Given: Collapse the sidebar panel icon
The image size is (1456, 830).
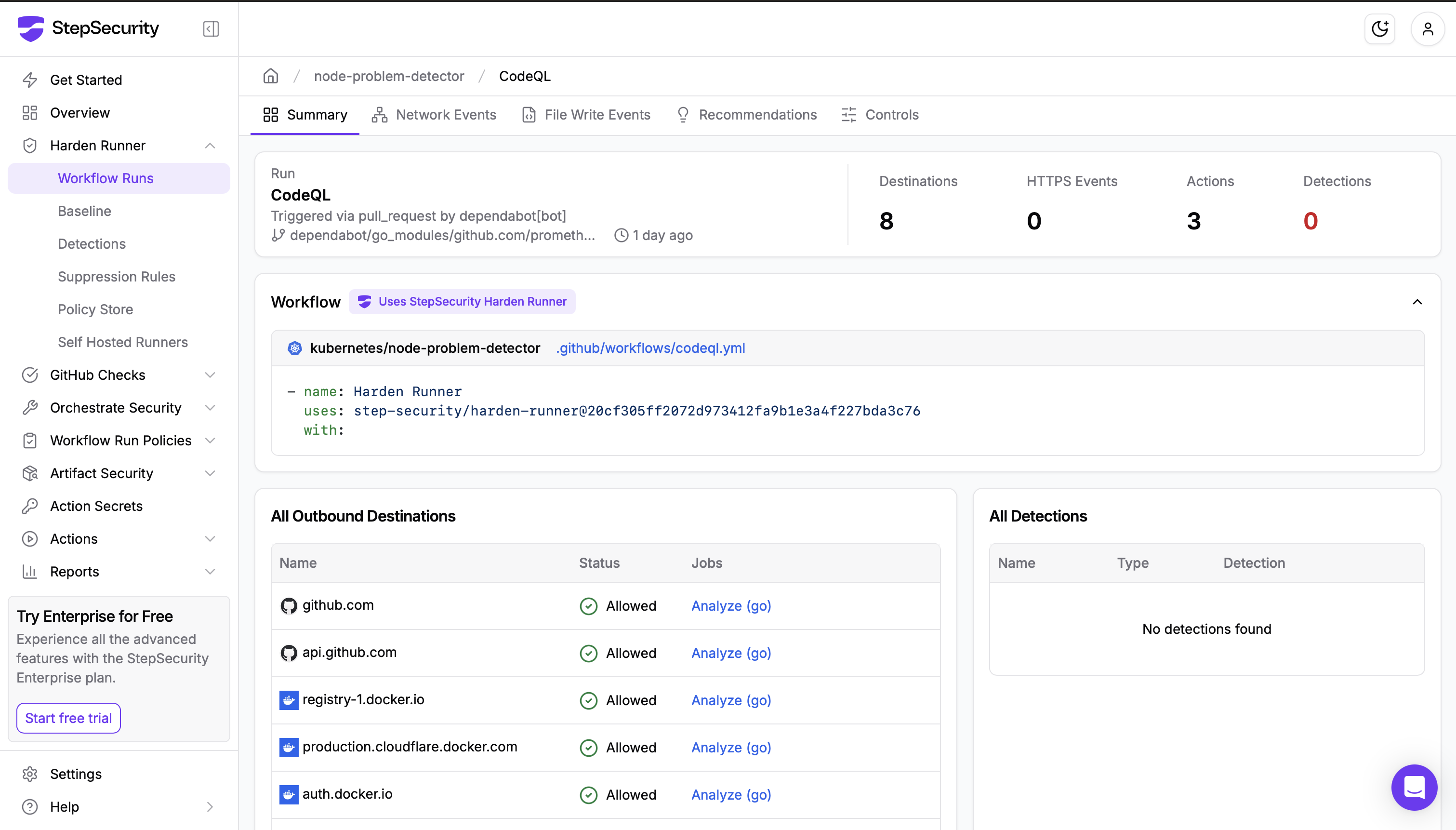Looking at the screenshot, I should click(x=211, y=28).
